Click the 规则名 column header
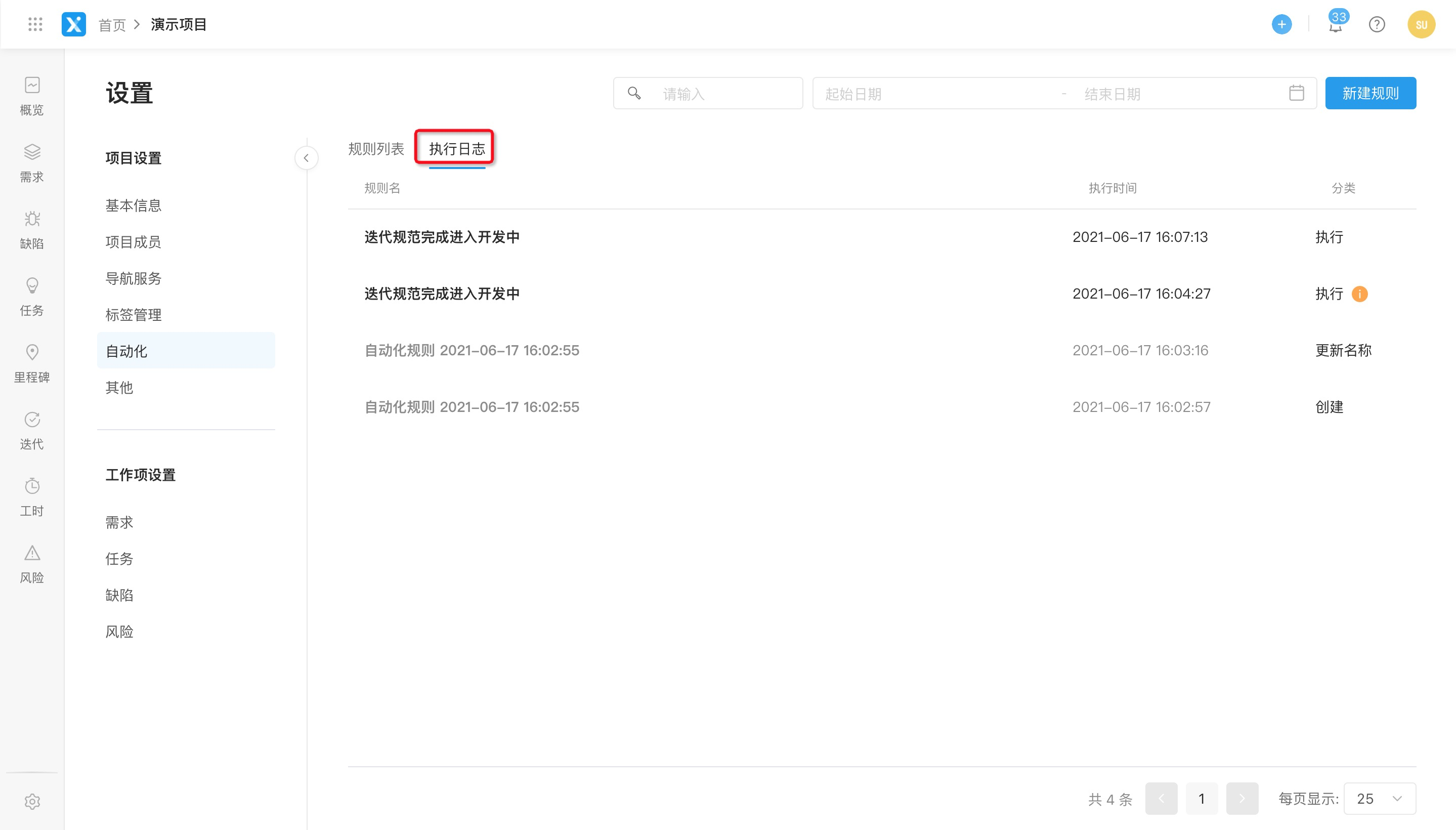 382,188
